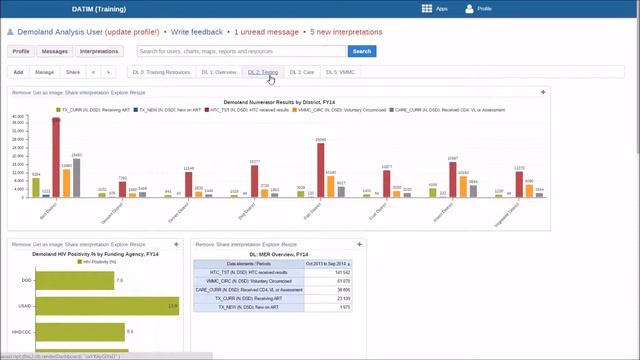This screenshot has width=640, height=360.
Task: Click Demoland Numerator Results by District chart title
Action: pos(279,102)
